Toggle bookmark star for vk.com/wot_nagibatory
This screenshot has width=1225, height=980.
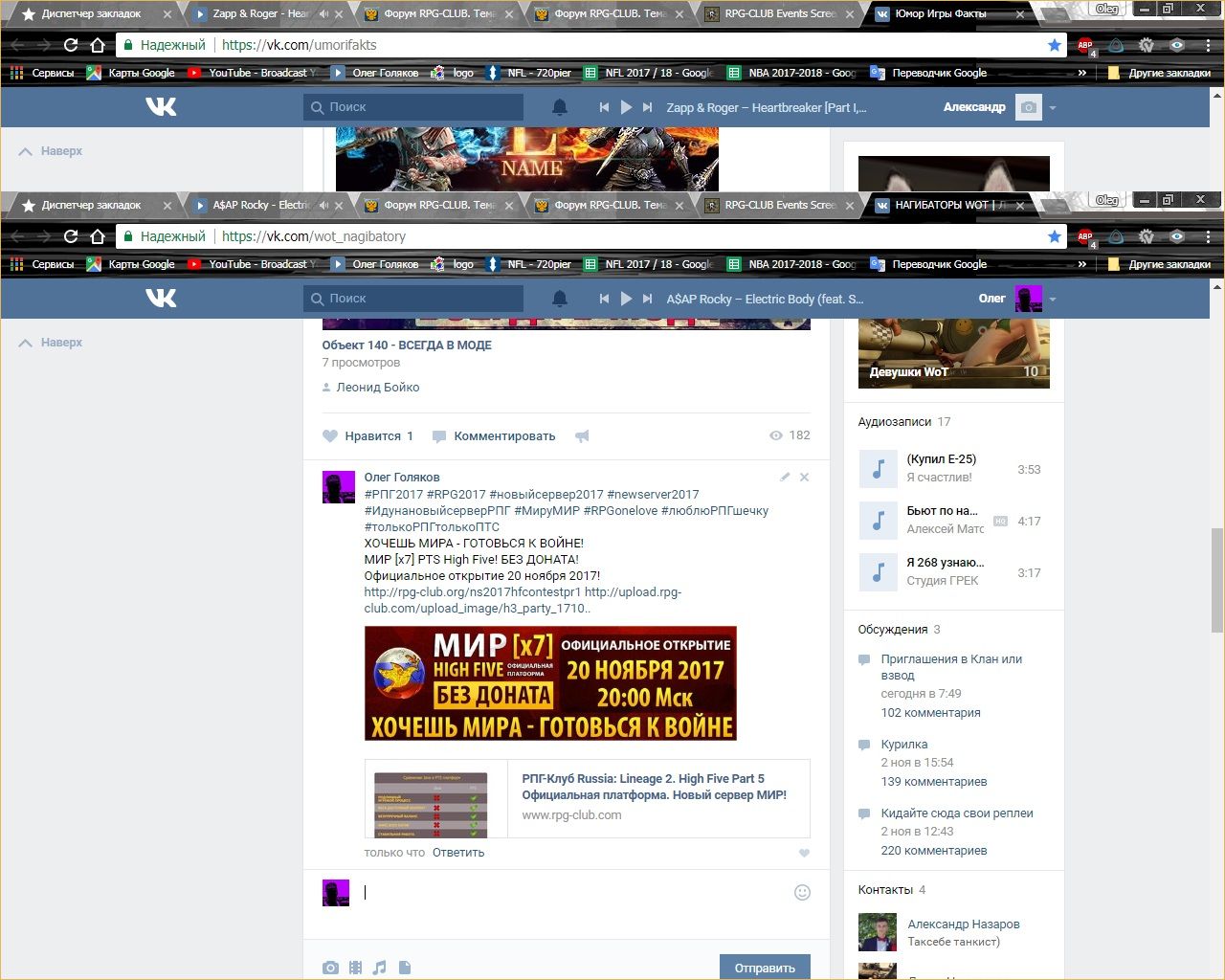[x=1055, y=236]
